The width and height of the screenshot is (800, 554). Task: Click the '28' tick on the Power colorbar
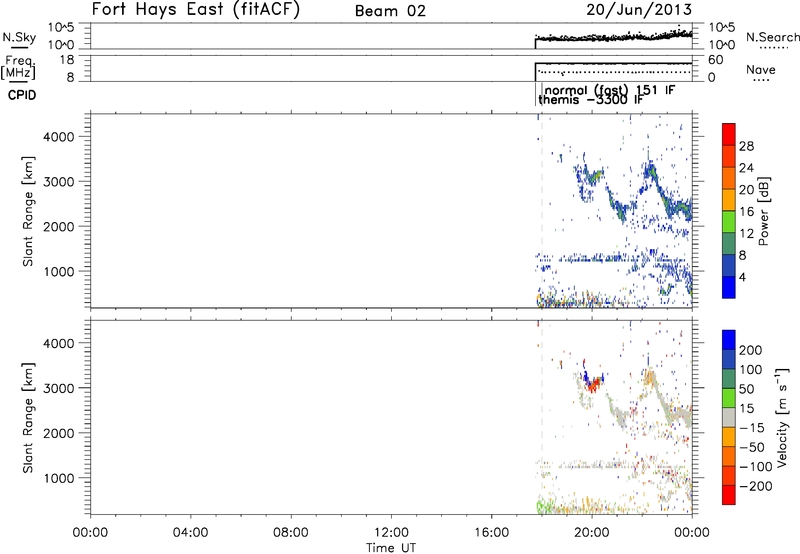pos(746,146)
